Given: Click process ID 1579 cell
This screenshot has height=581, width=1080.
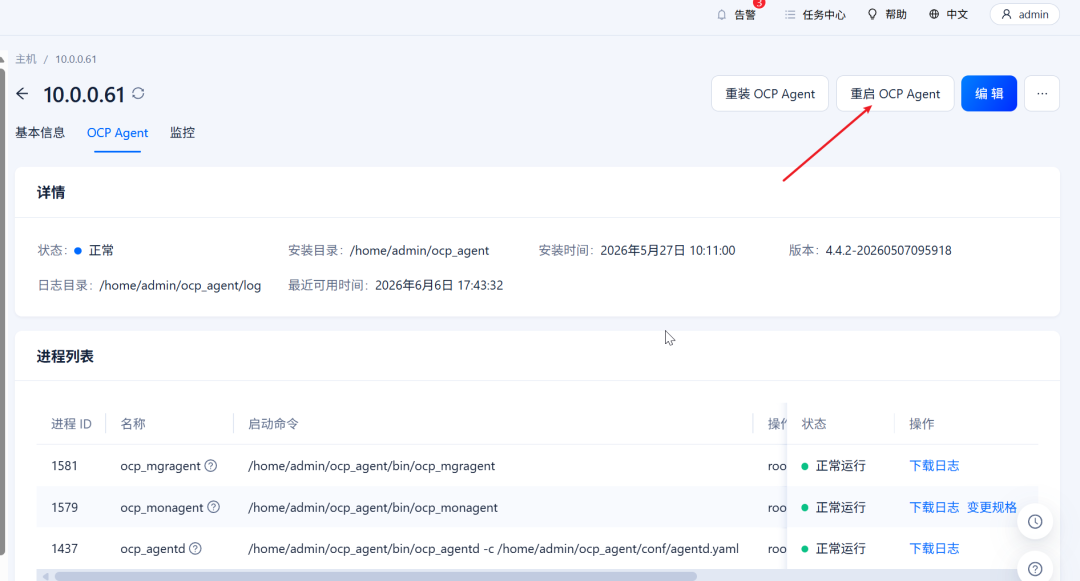Looking at the screenshot, I should [x=64, y=507].
